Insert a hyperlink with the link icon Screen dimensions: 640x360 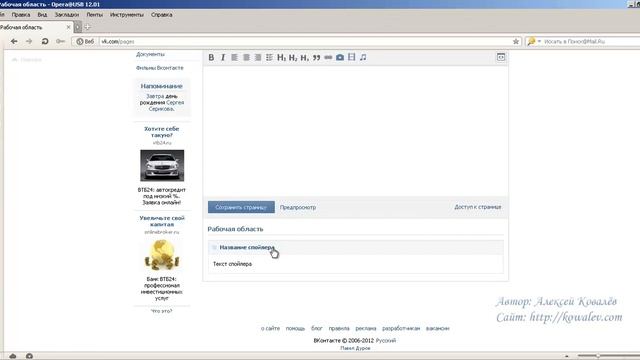click(328, 58)
